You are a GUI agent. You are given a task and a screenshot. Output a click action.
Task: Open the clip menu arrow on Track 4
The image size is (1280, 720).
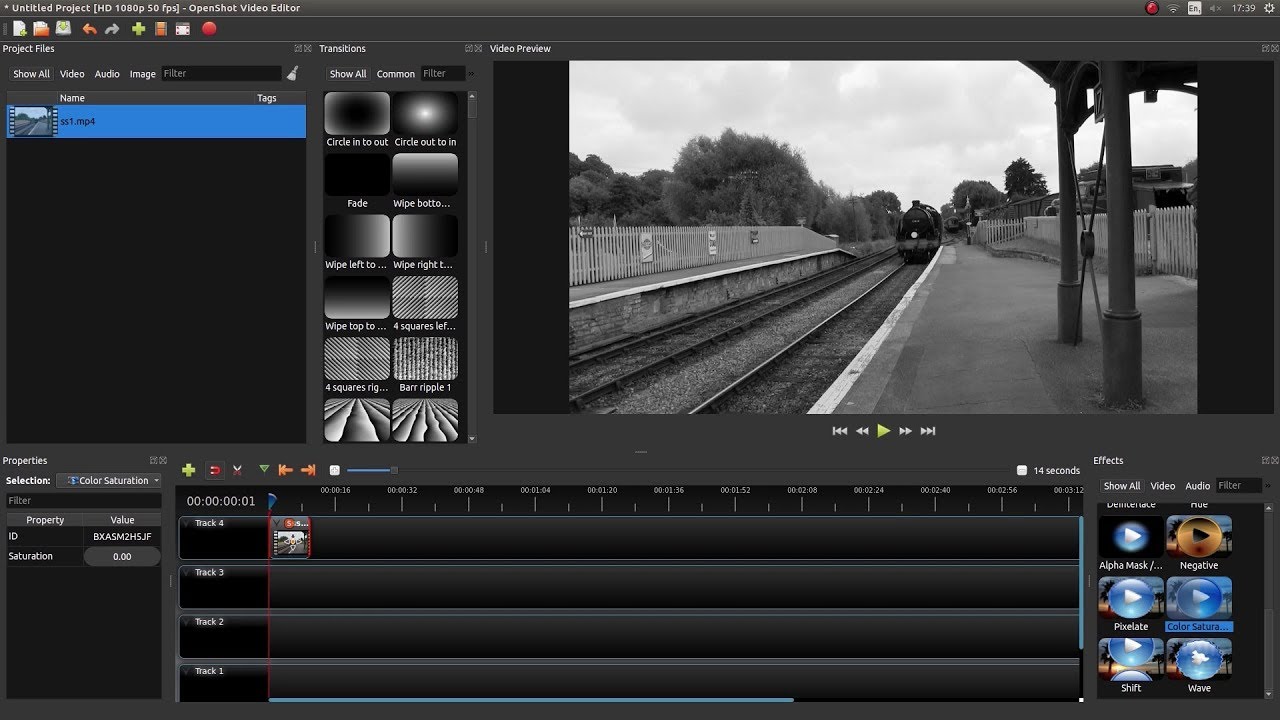[278, 523]
